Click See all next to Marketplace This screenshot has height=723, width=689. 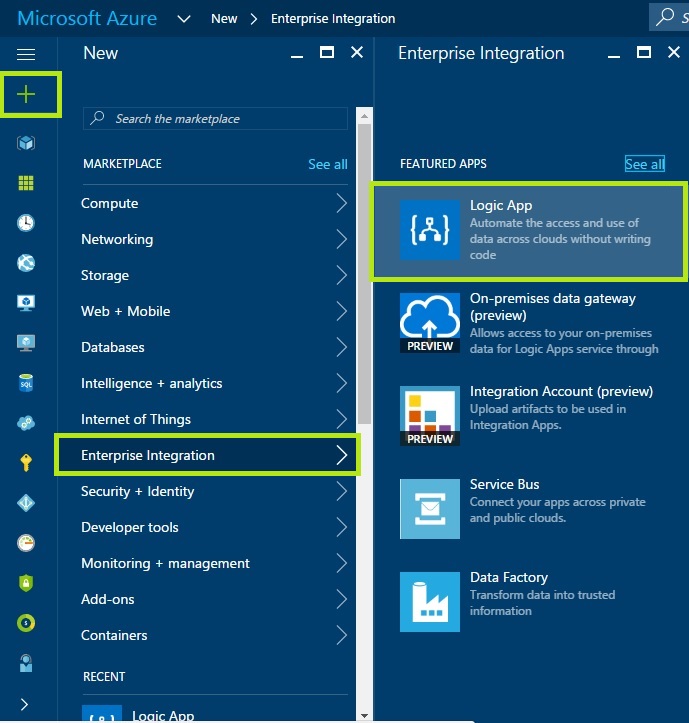point(327,164)
